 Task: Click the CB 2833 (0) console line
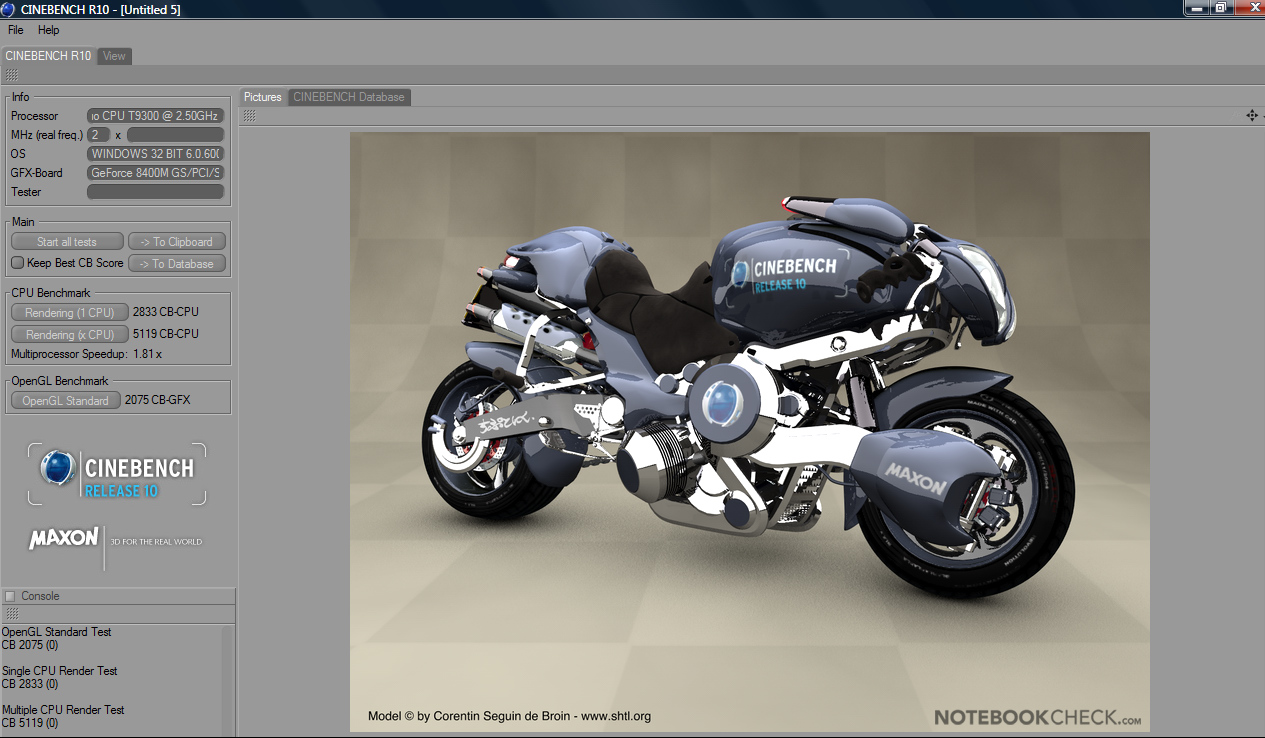30,684
